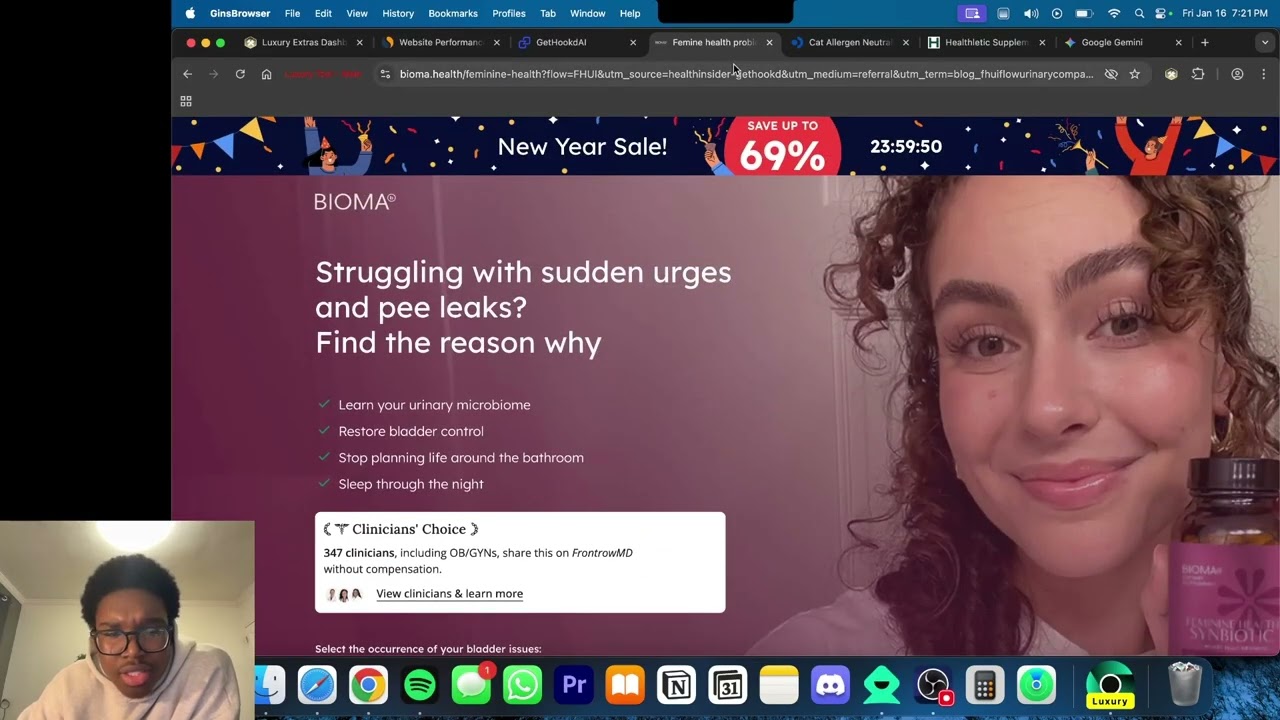This screenshot has height=720, width=1280.
Task: Click the crossed-out eye tracking icon
Action: click(1111, 74)
